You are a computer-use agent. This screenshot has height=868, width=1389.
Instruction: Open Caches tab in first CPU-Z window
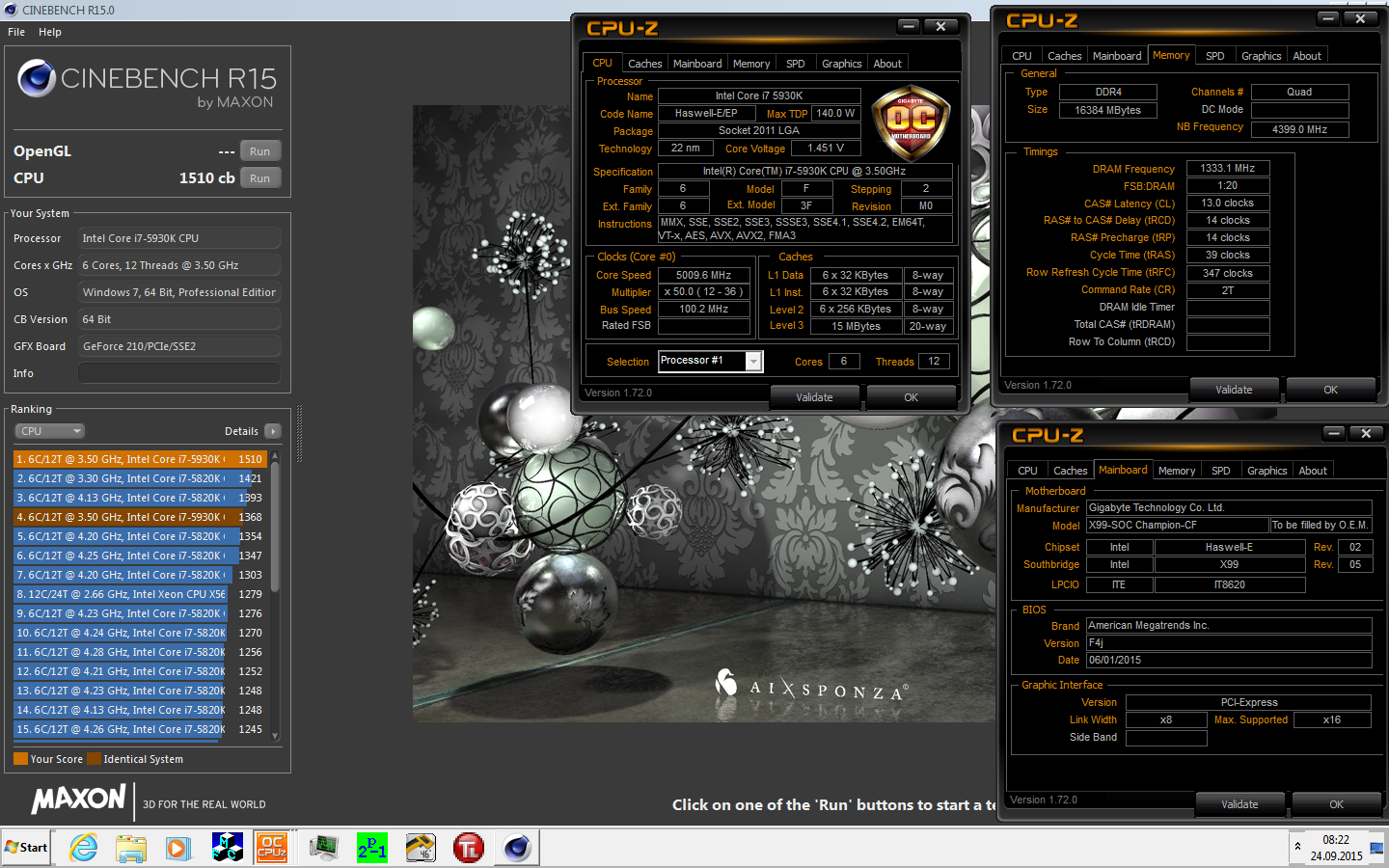coord(644,64)
